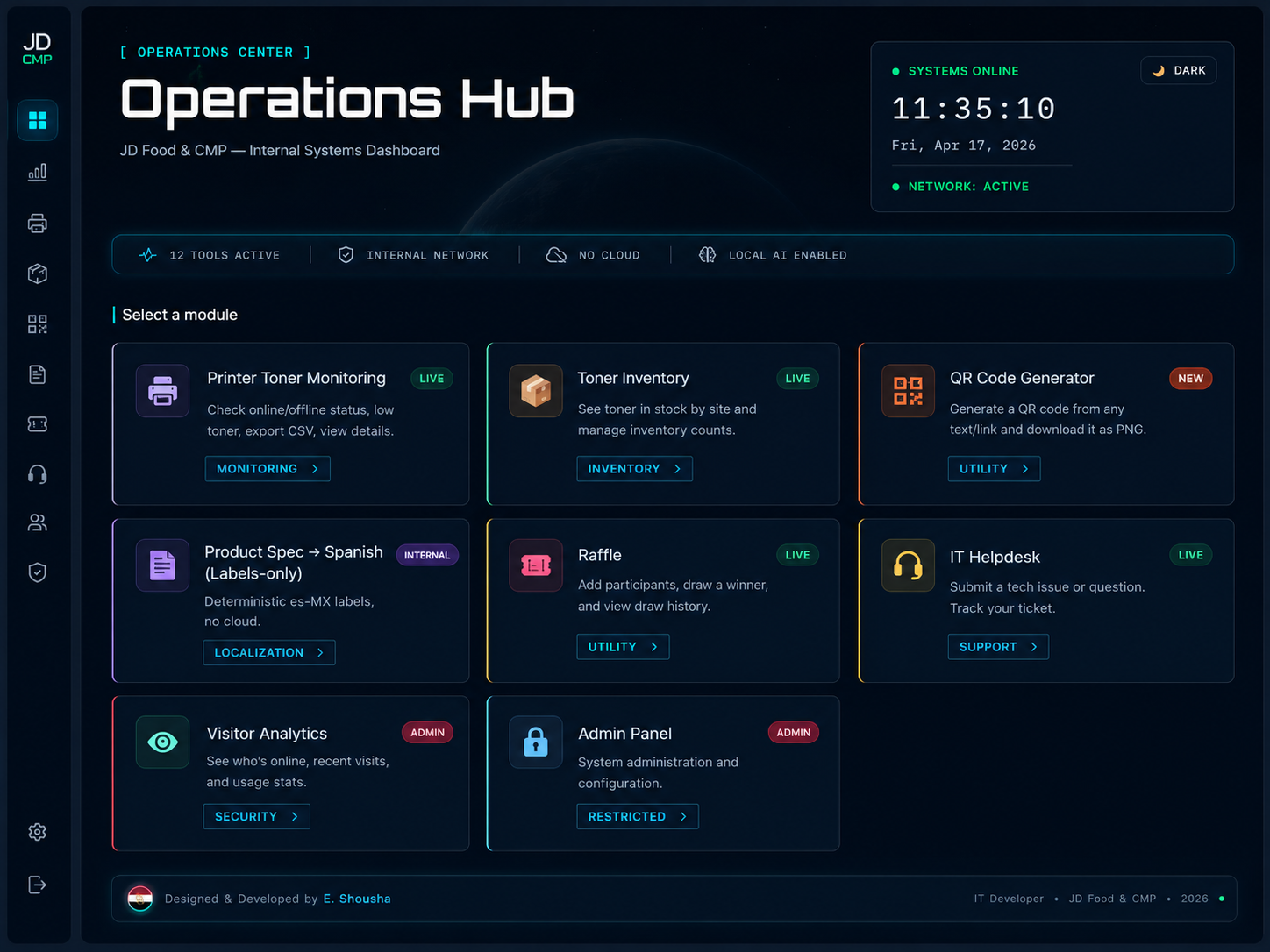Viewport: 1270px width, 952px height.
Task: Click the ADMIN badge on Admin Panel
Action: point(794,733)
